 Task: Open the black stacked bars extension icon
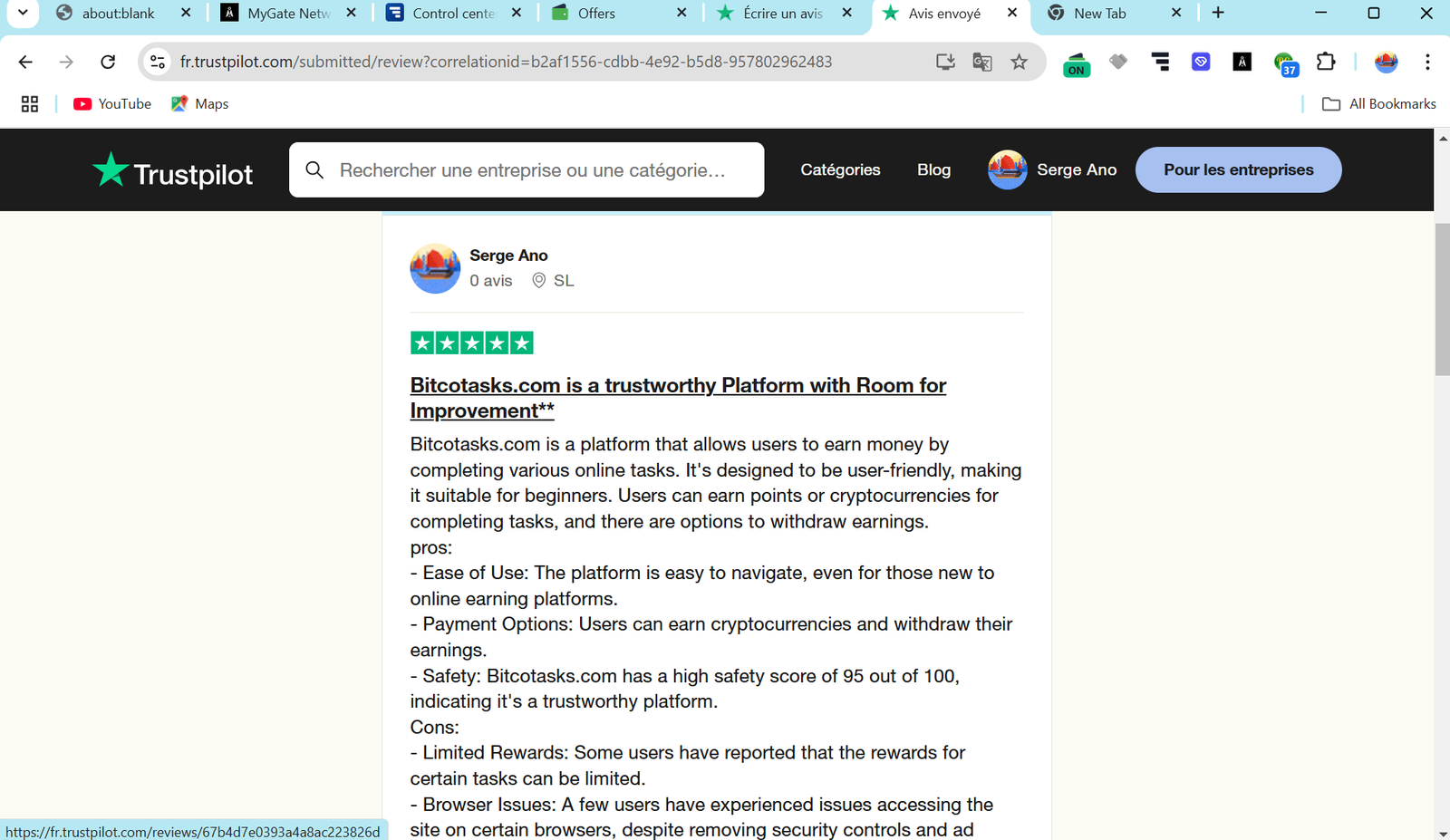click(x=1160, y=62)
